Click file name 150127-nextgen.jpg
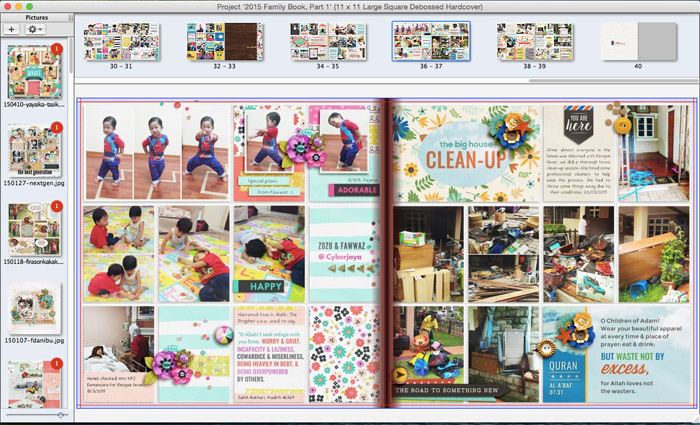The height and width of the screenshot is (425, 700). point(34,183)
